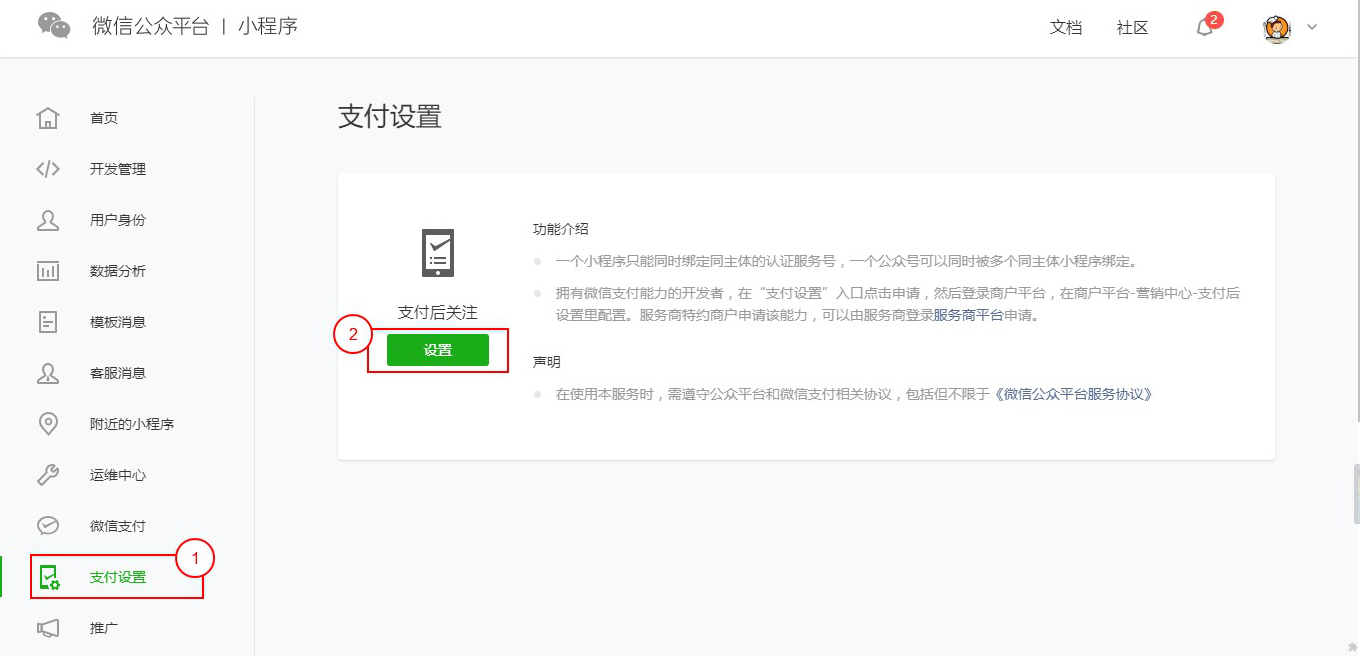Image resolution: width=1360 pixels, height=656 pixels.
Task: Select 模板消息 in the sidebar
Action: pos(118,322)
